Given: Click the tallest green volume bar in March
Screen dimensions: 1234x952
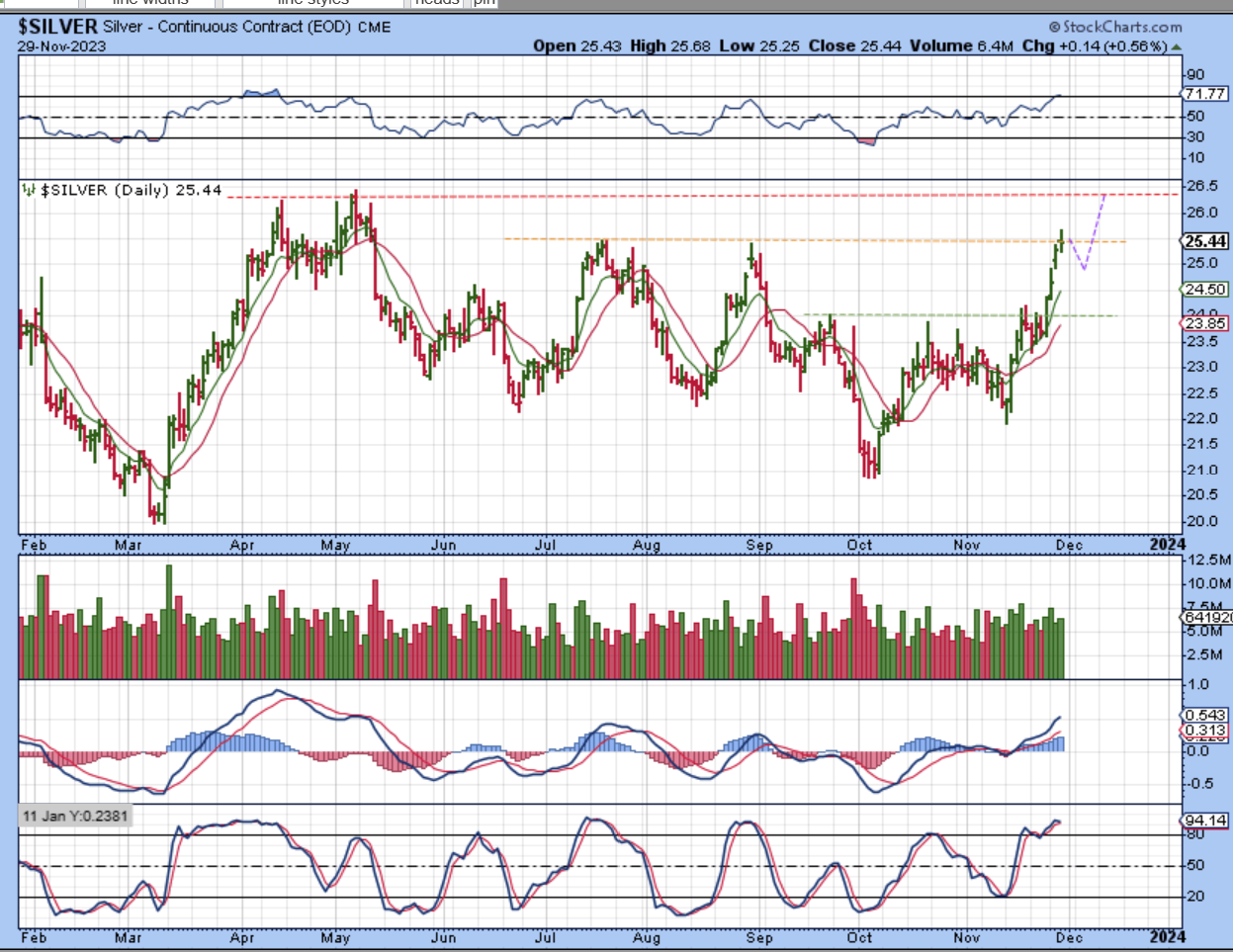Looking at the screenshot, I should [169, 622].
